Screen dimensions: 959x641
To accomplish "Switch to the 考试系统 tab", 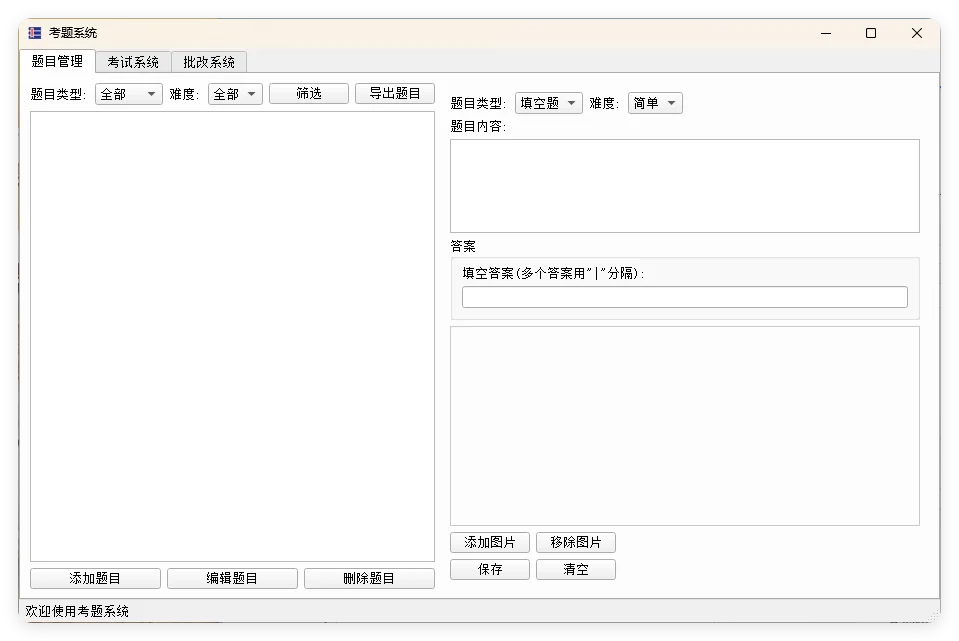I will (132, 61).
